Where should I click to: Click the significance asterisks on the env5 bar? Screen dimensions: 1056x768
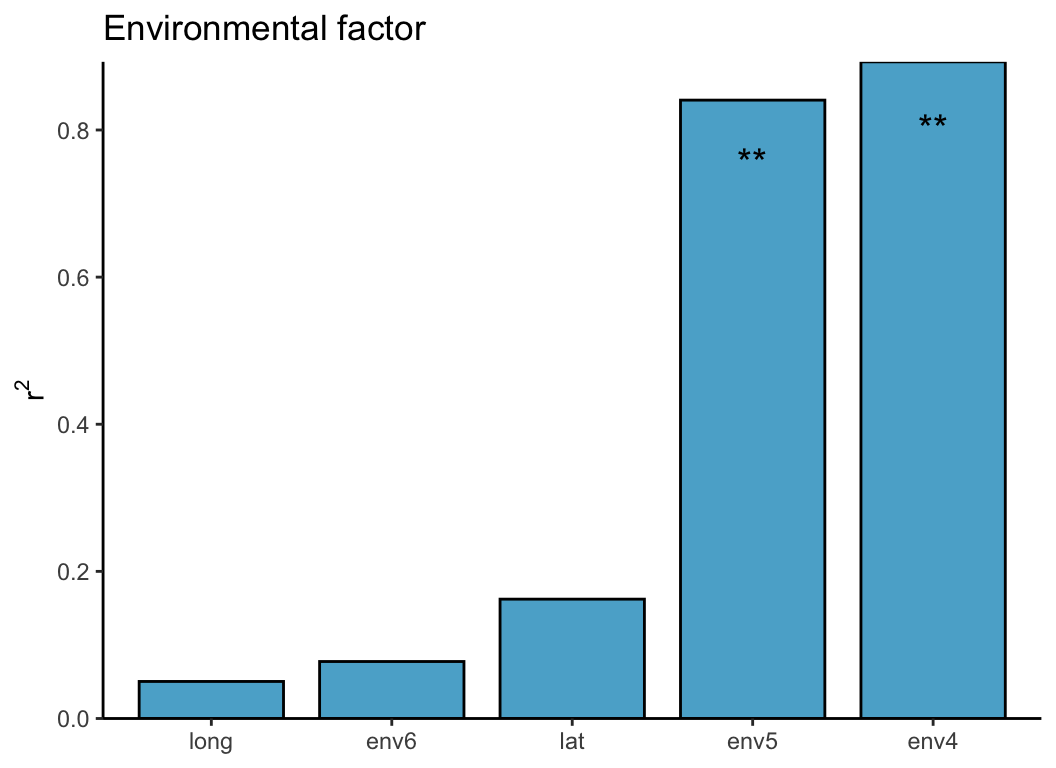752,158
